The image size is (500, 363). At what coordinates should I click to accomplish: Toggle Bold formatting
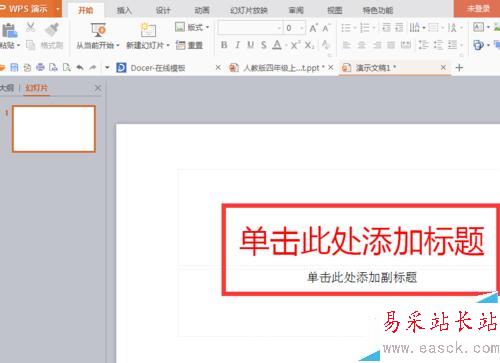[x=224, y=45]
